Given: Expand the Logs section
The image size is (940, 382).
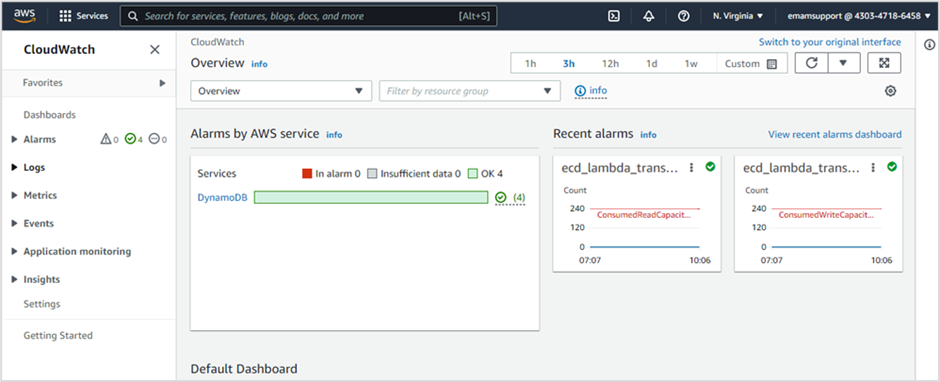Looking at the screenshot, I should [x=14, y=168].
